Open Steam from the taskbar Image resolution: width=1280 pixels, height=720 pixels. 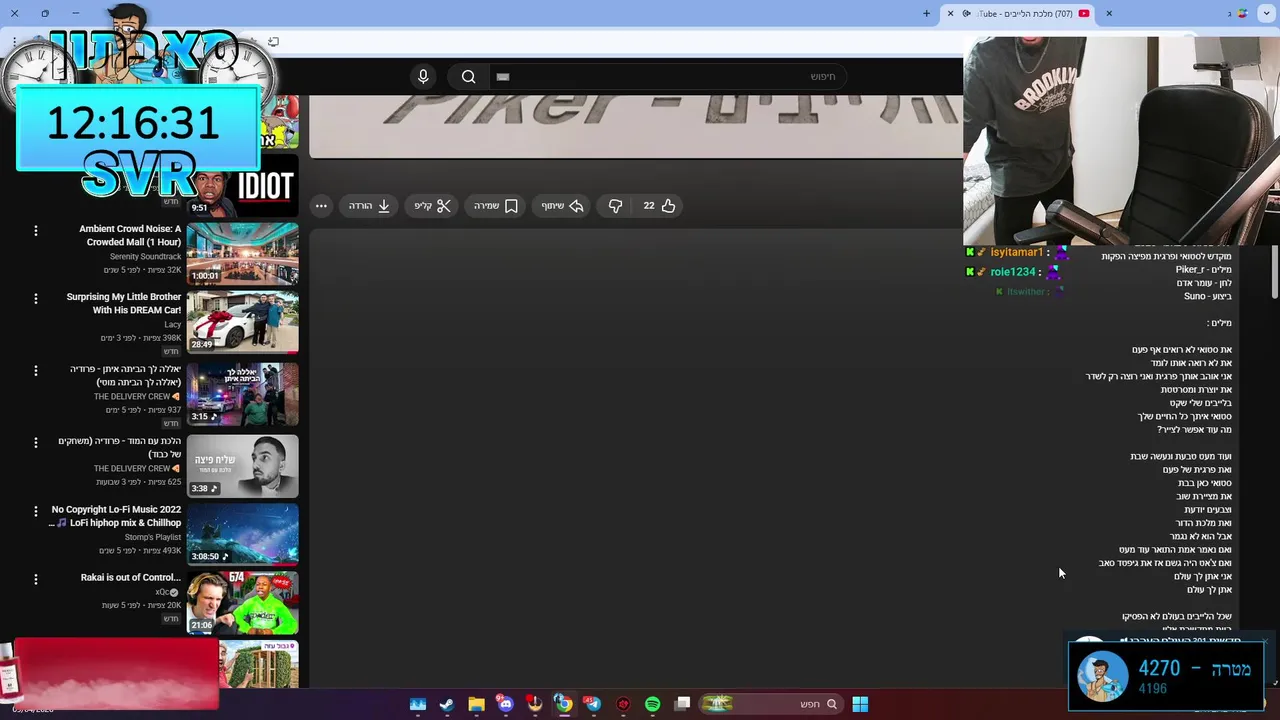pos(447,704)
